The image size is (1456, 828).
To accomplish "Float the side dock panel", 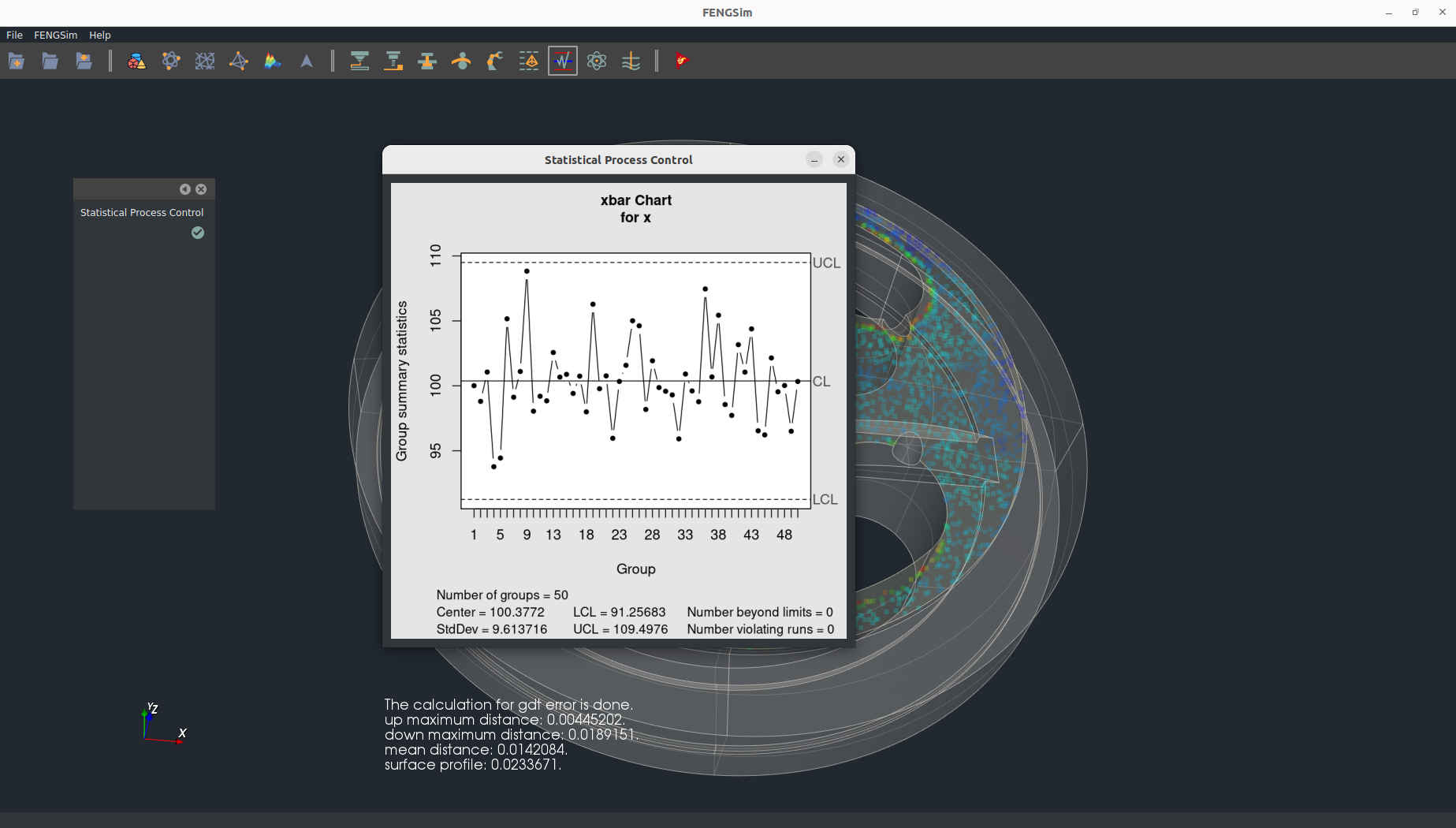I will (x=184, y=189).
